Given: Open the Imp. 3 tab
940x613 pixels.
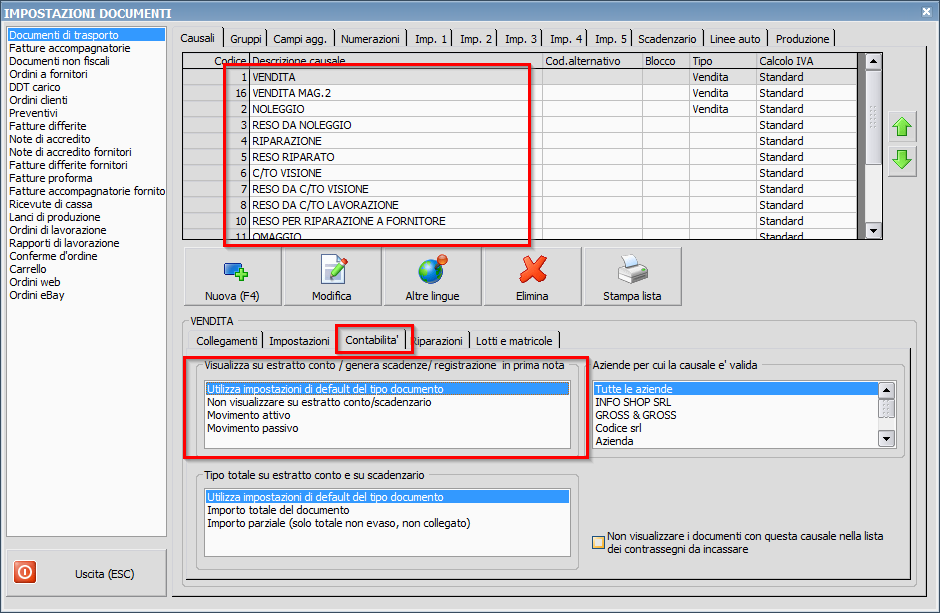Looking at the screenshot, I should (x=520, y=39).
